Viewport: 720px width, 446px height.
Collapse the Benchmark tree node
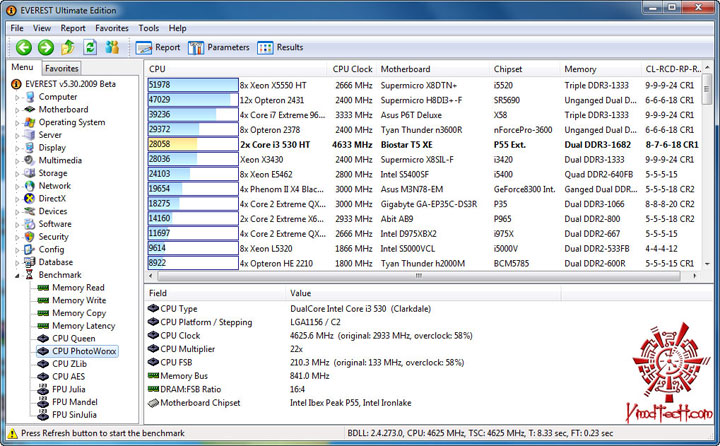(17, 276)
